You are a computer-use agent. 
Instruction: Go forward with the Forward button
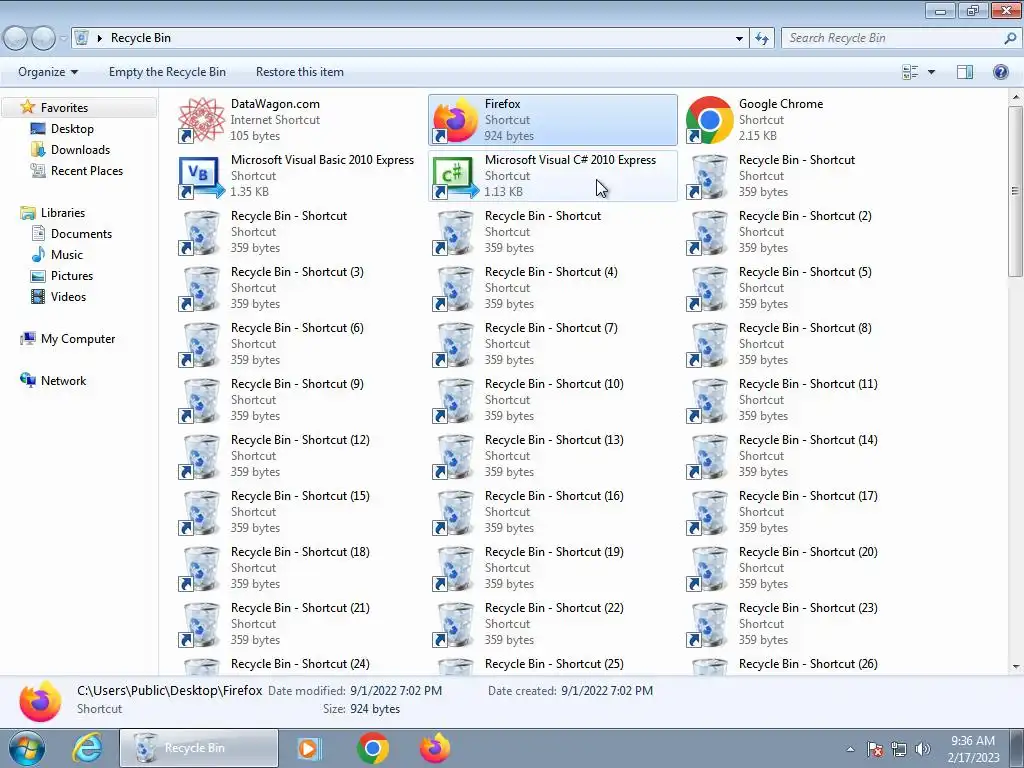(44, 39)
